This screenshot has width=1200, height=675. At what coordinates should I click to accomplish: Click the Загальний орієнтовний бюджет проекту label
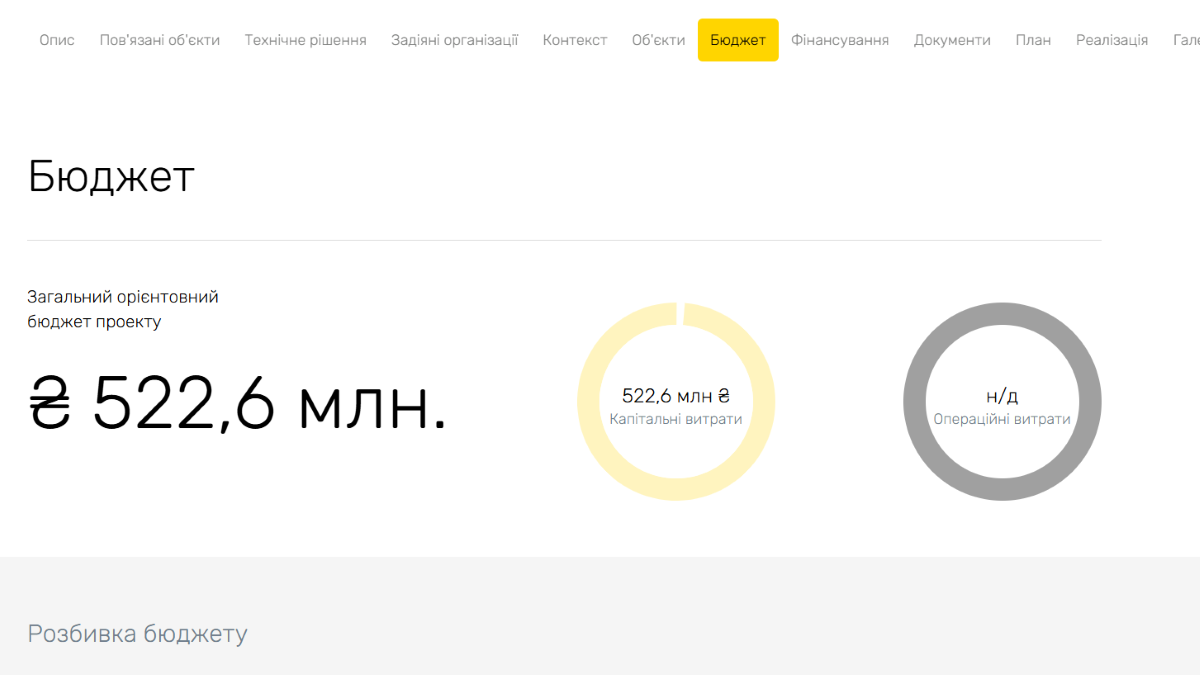pos(122,309)
